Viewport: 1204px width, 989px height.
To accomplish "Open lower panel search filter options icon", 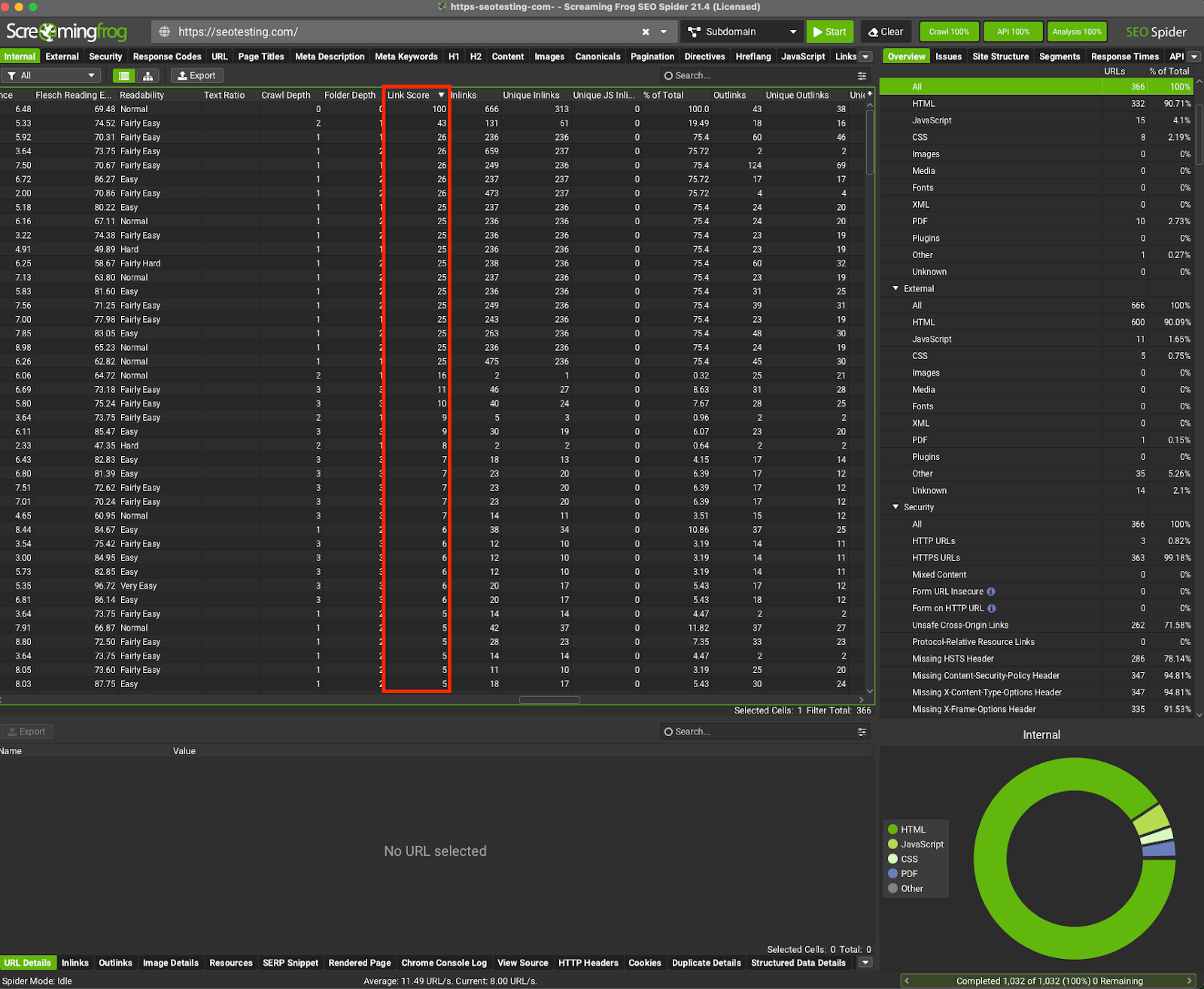I will 862,732.
